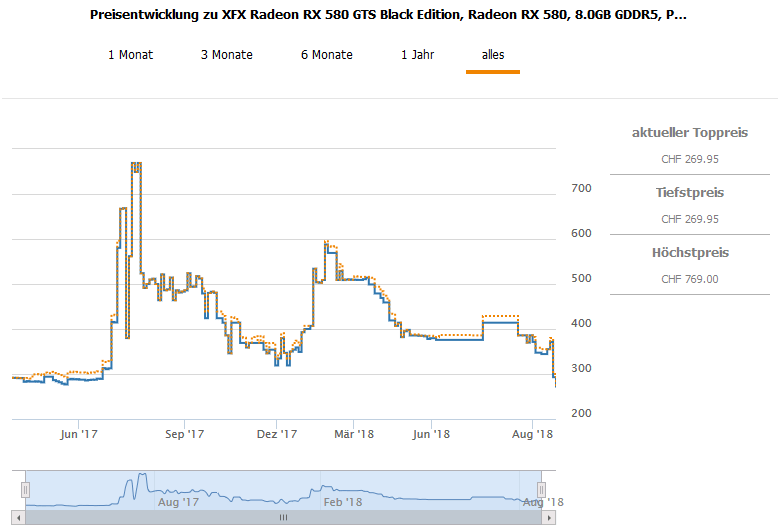Click the aktueller Toppreis heading
This screenshot has width=781, height=531.
click(690, 133)
